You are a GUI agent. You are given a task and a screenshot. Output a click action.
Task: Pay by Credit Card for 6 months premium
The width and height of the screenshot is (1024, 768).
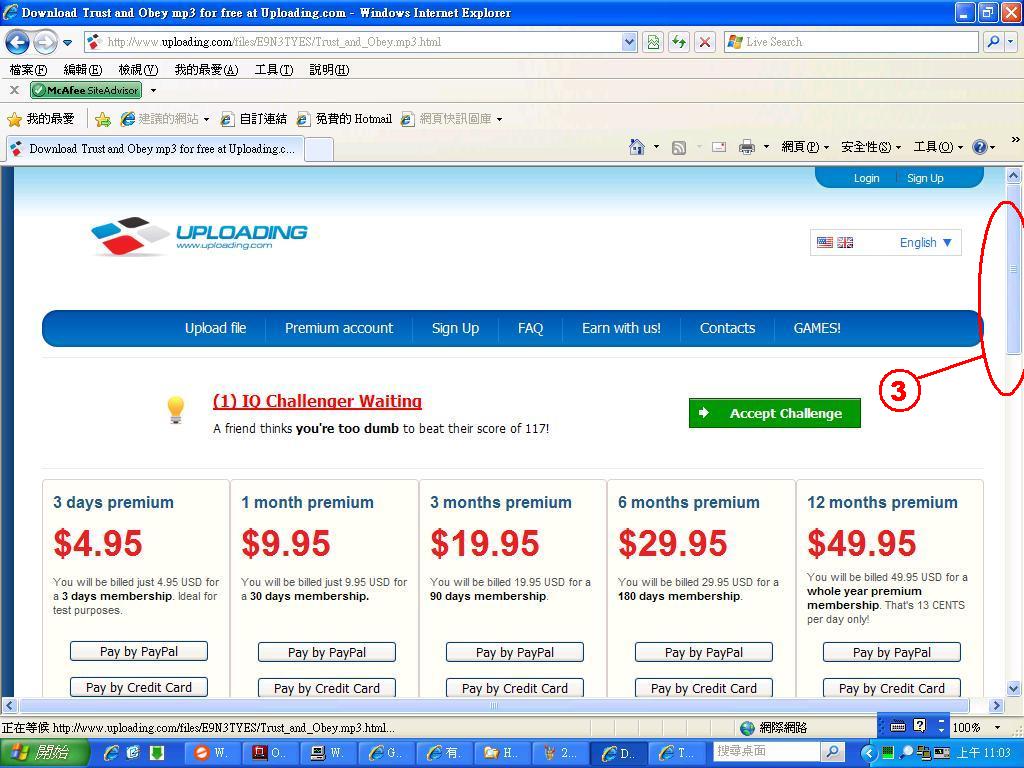point(703,688)
